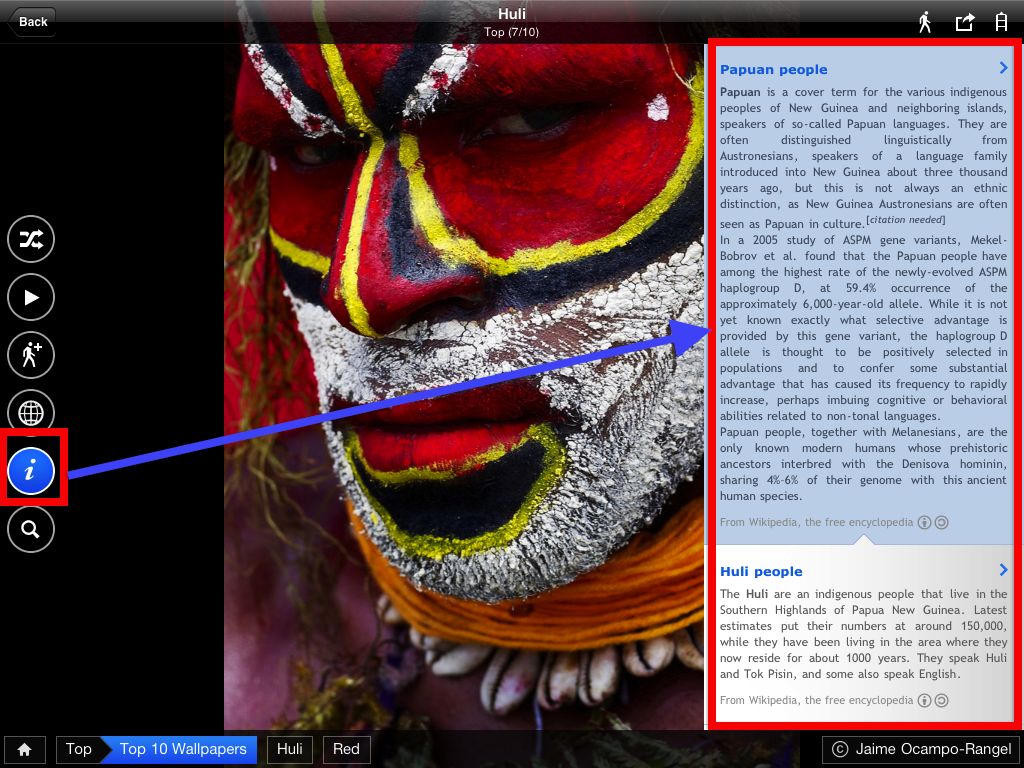Screen dimensions: 1024x768
Task: Click the walking figure with plus icon
Action: pyautogui.click(x=31, y=355)
